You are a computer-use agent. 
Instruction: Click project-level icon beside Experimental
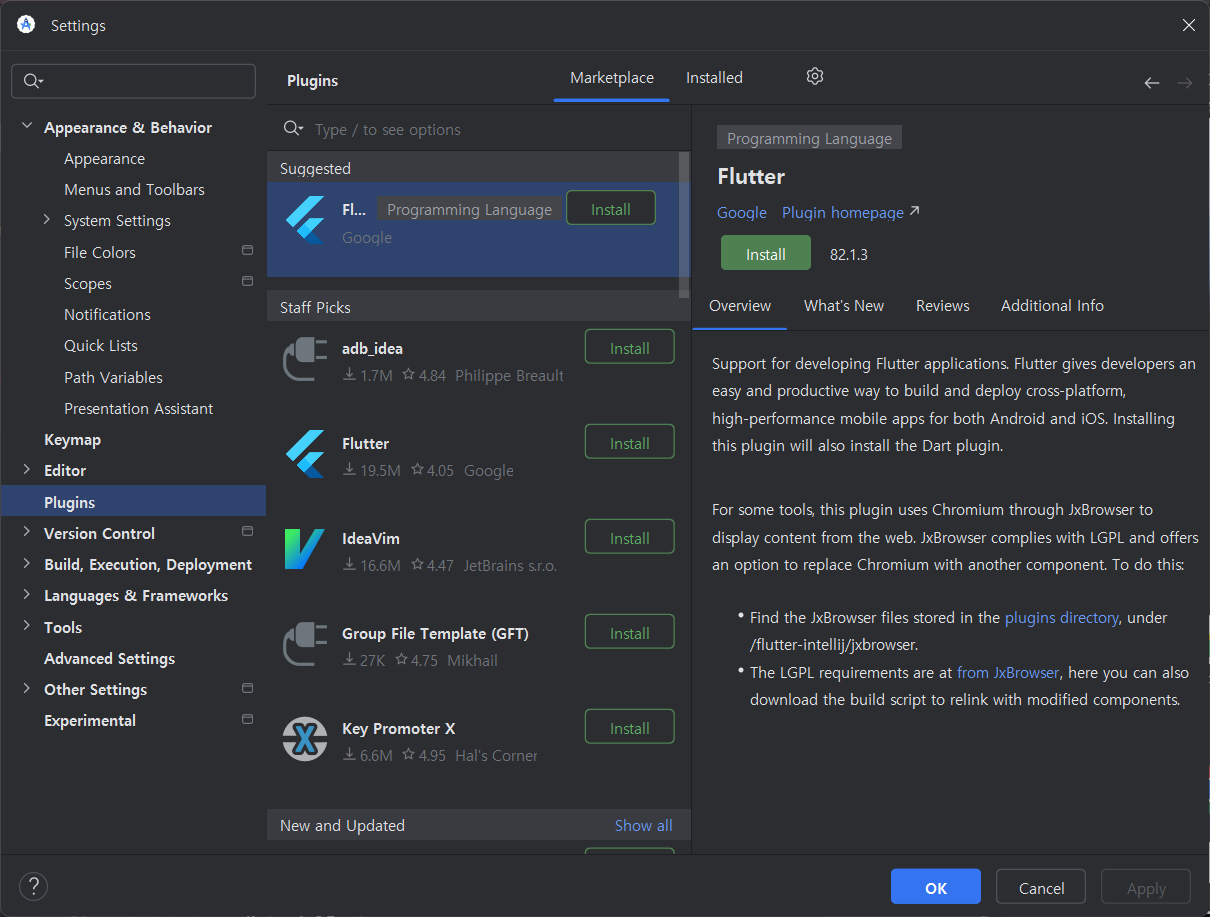tap(247, 719)
